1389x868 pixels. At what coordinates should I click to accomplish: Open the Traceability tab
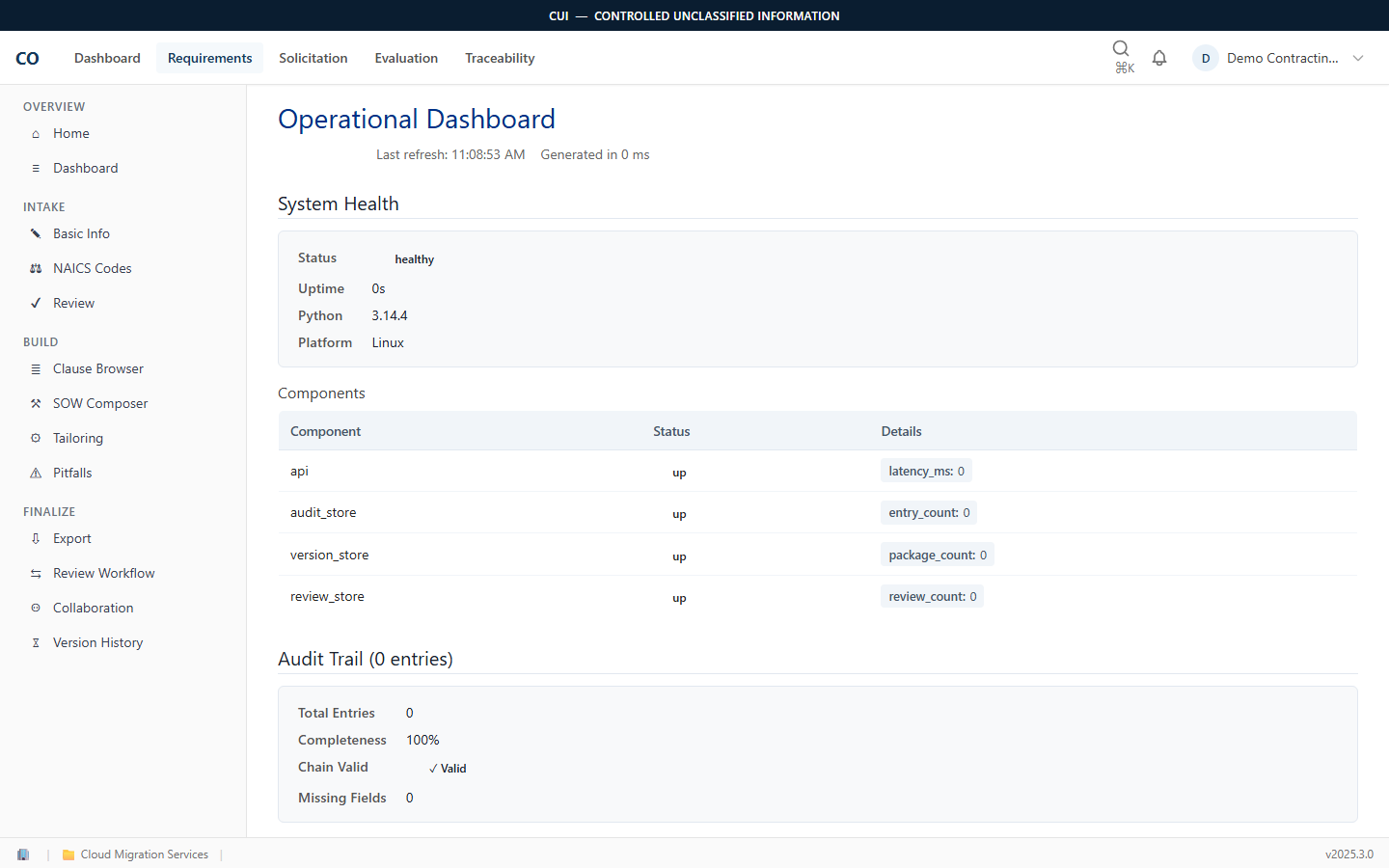coord(500,58)
